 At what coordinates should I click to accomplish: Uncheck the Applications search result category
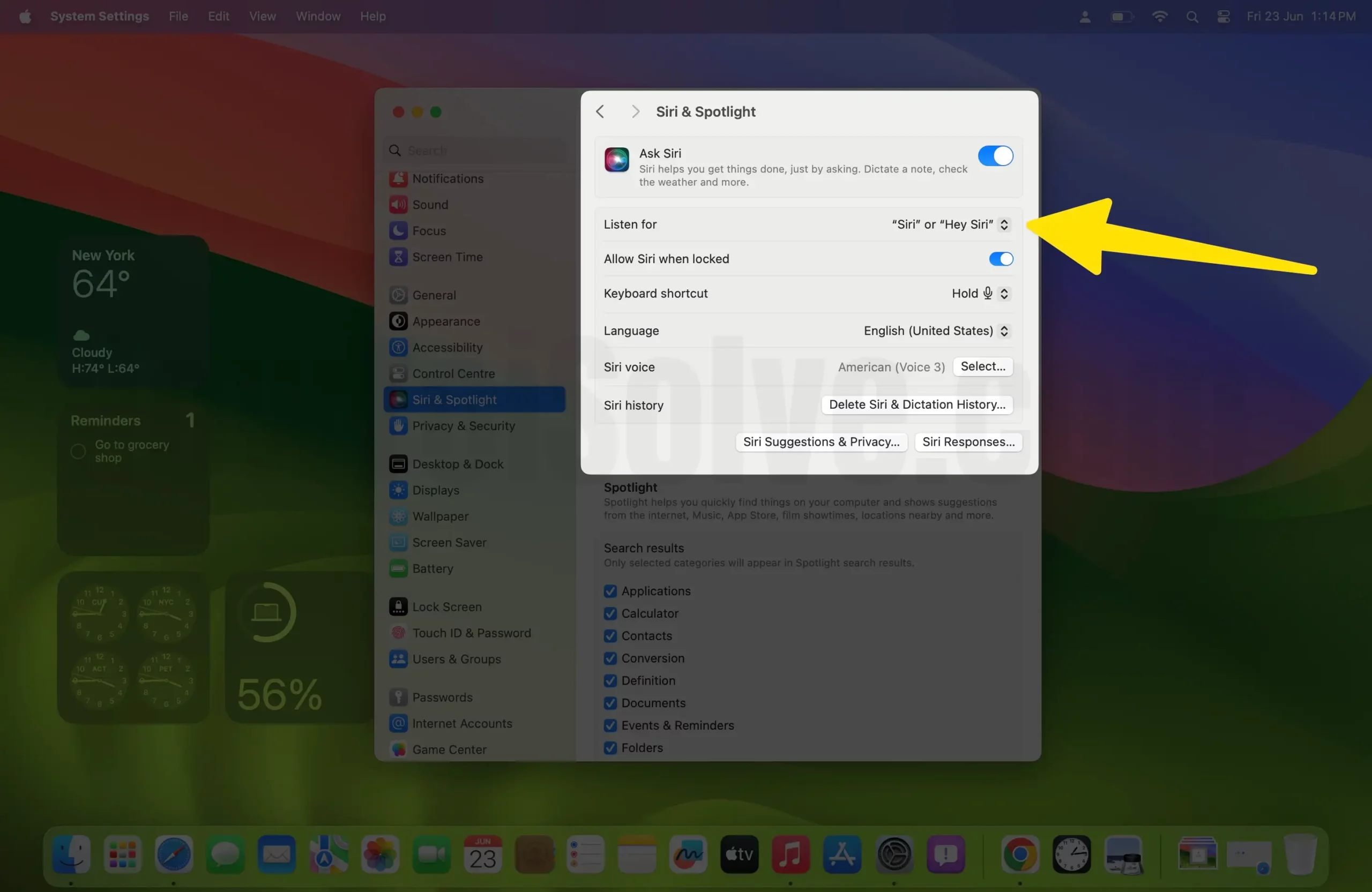610,590
